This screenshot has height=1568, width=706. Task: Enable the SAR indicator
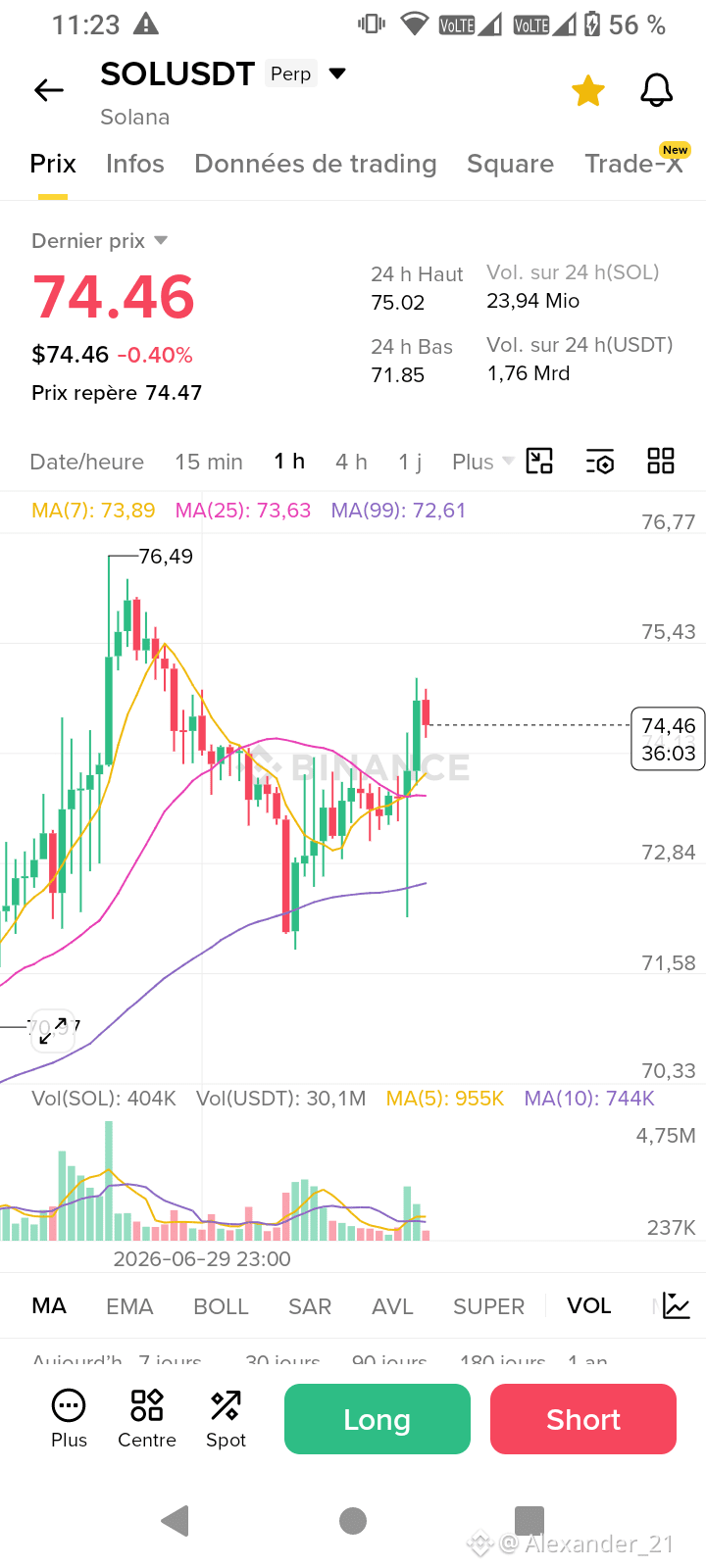pyautogui.click(x=310, y=1306)
